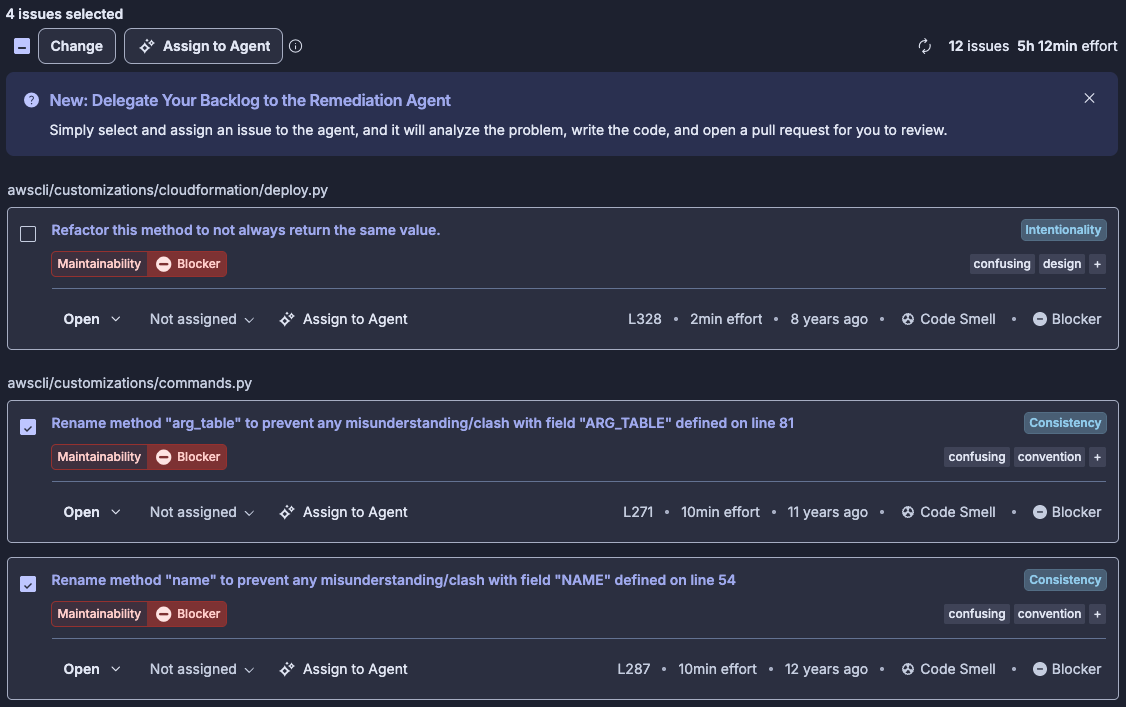
Task: Click the Code Smell icon on L328 issue
Action: [x=908, y=319]
